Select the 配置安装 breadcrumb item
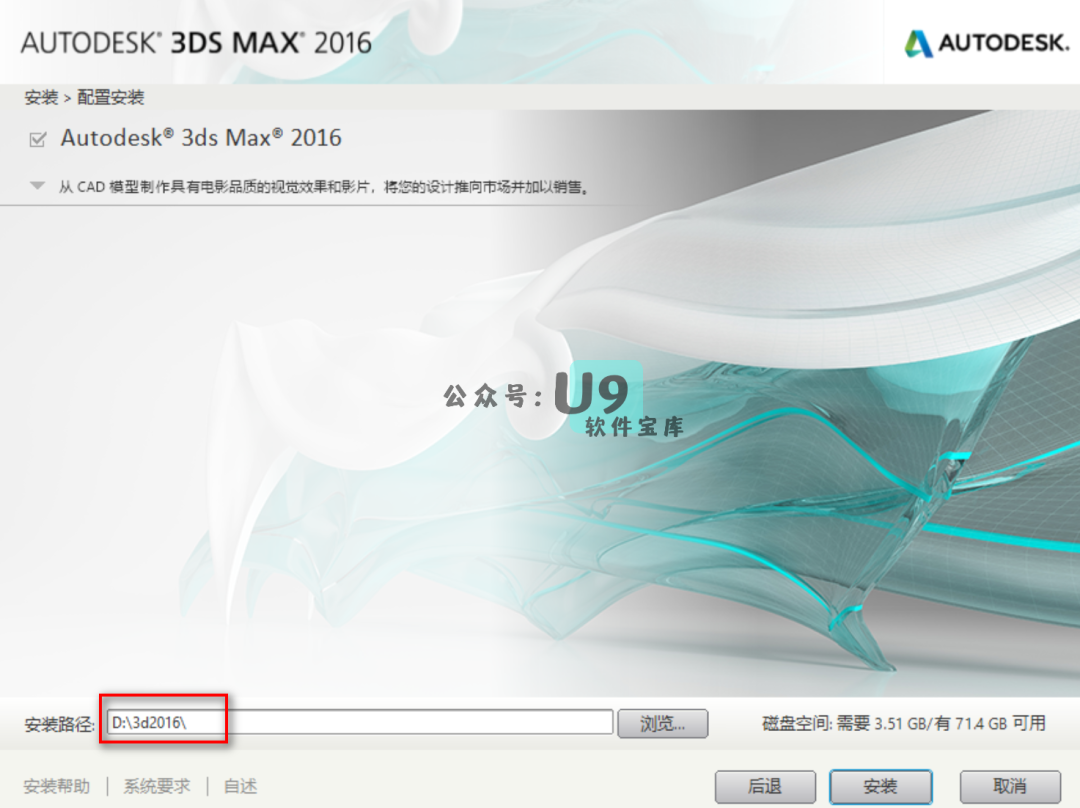 (x=111, y=98)
